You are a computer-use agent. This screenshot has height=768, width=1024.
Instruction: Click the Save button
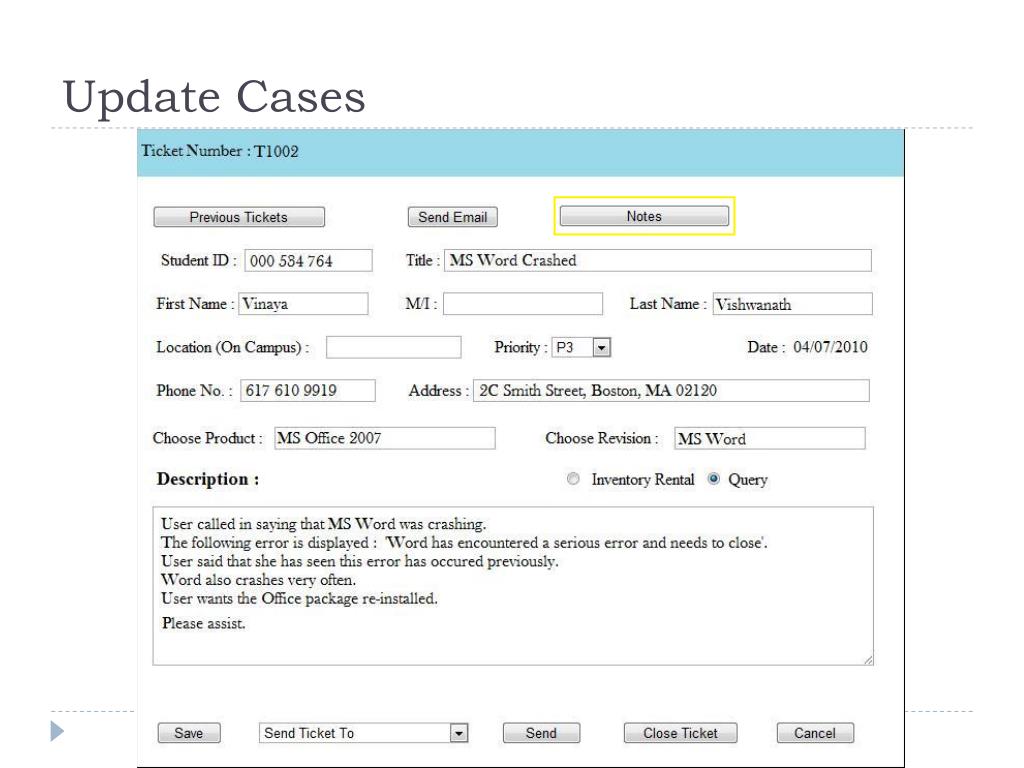tap(189, 733)
